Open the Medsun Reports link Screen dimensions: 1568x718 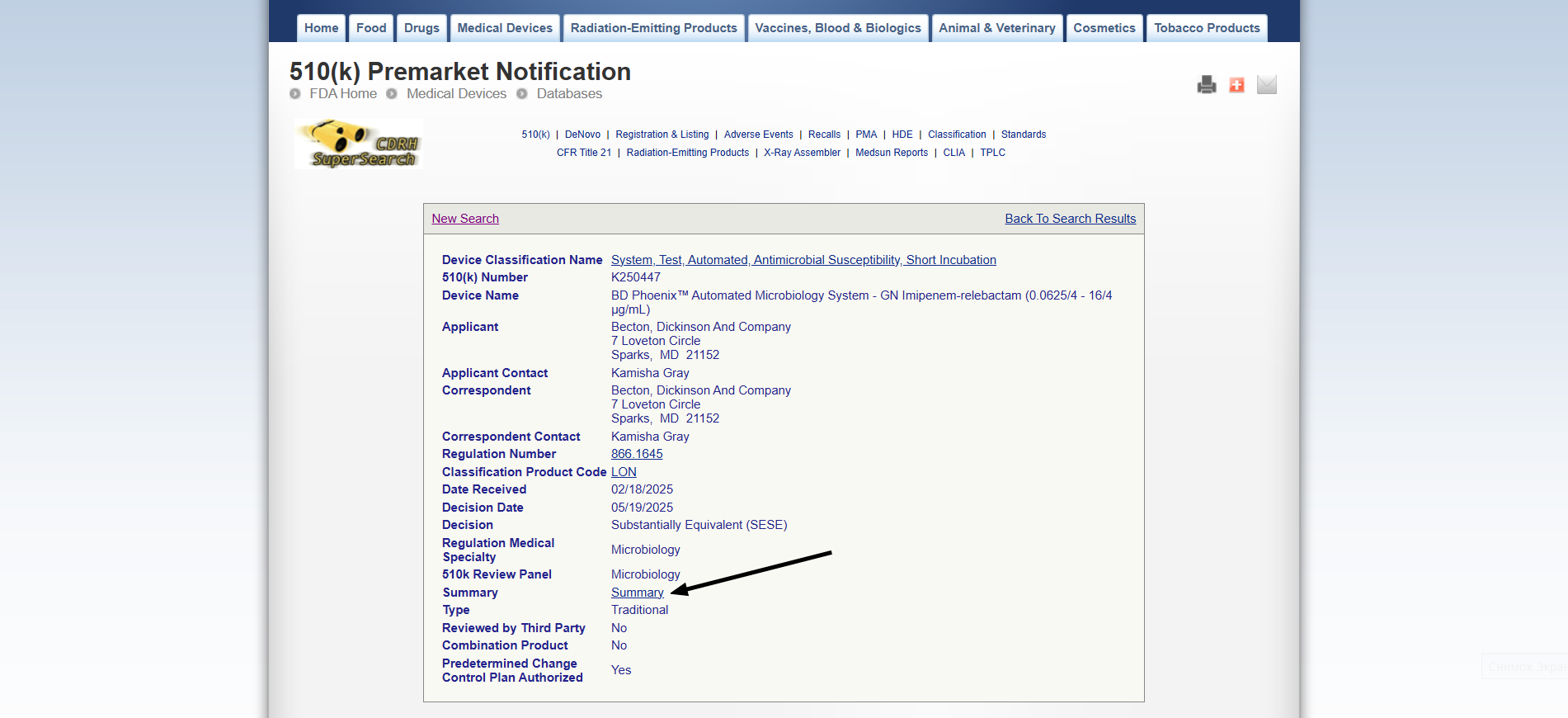(892, 153)
